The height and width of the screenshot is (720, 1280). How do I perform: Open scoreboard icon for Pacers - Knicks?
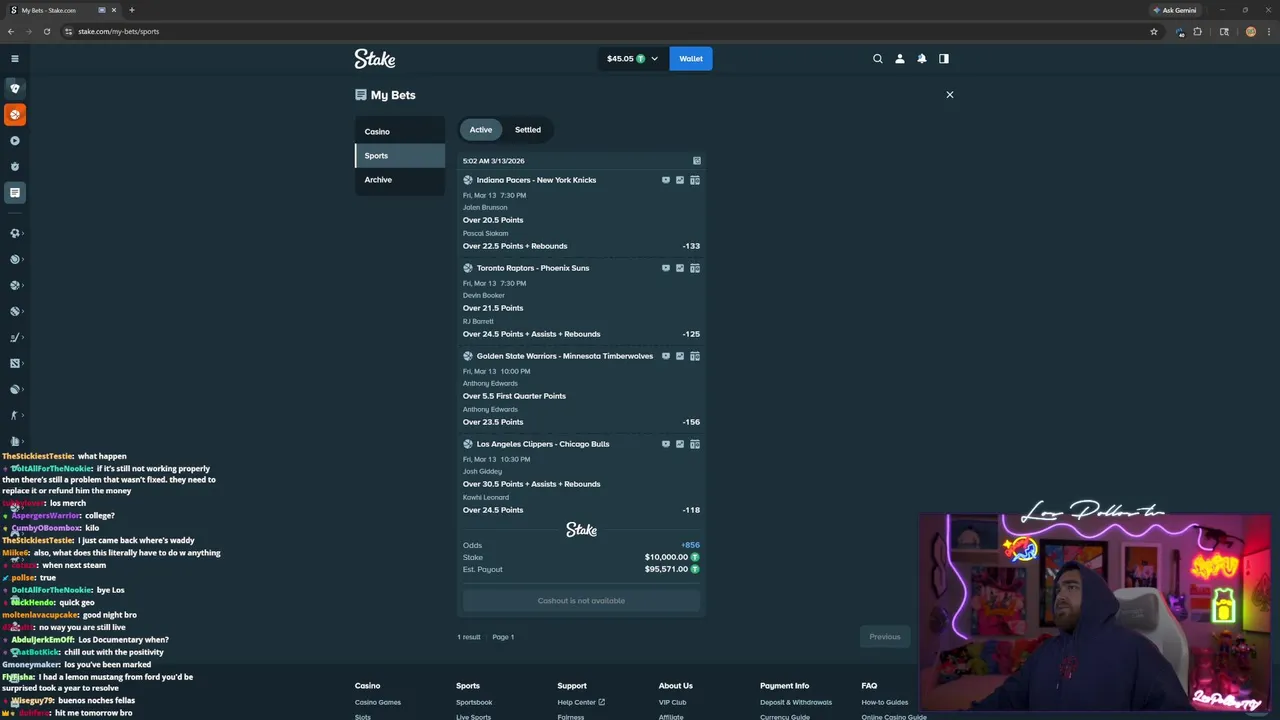[x=695, y=180]
